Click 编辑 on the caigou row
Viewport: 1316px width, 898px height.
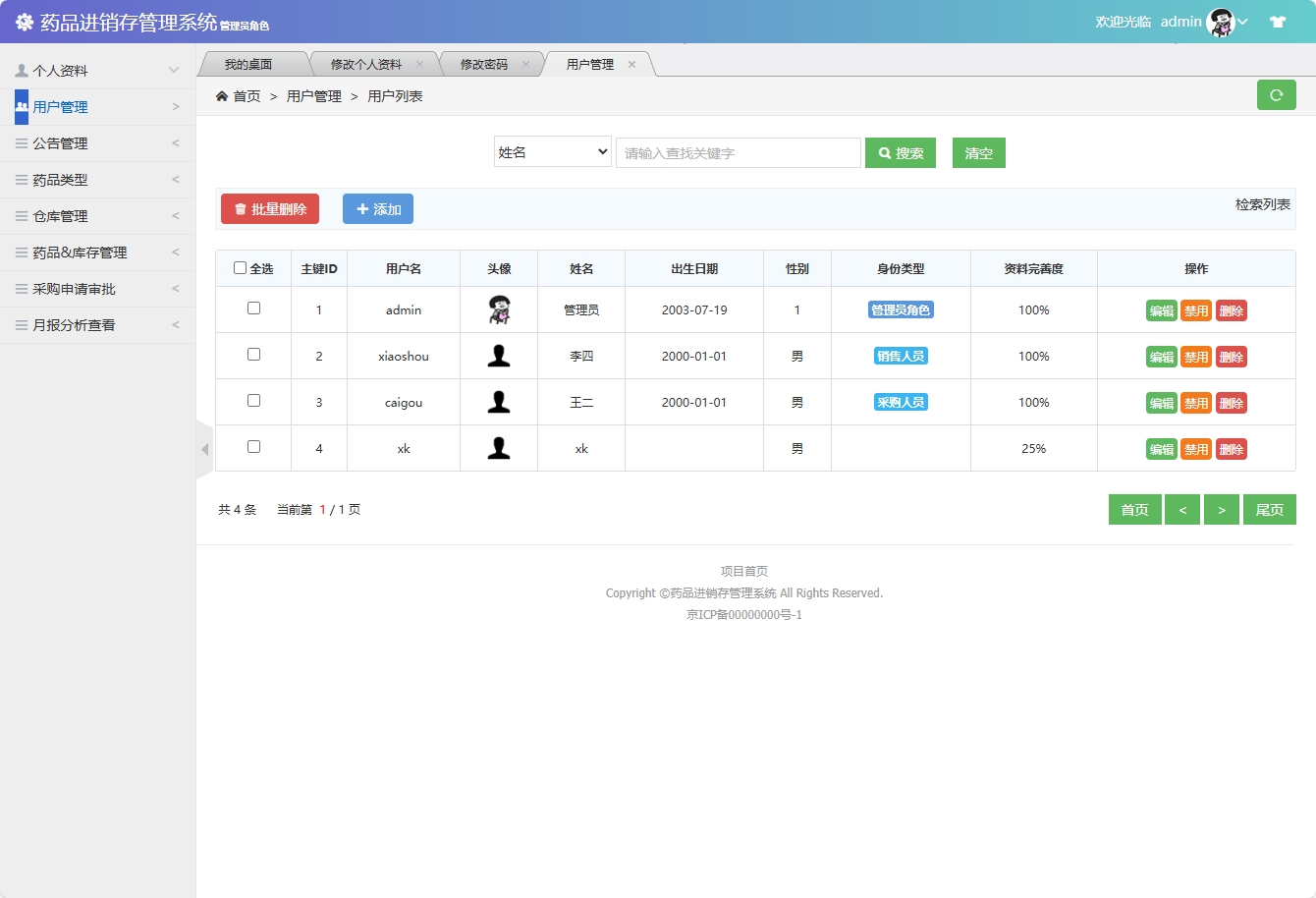pos(1161,402)
